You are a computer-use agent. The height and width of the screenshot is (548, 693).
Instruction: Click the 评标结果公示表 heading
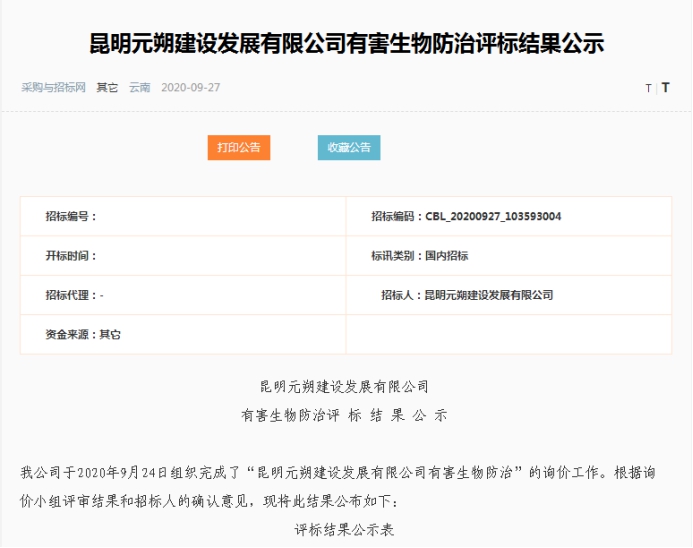point(345,529)
